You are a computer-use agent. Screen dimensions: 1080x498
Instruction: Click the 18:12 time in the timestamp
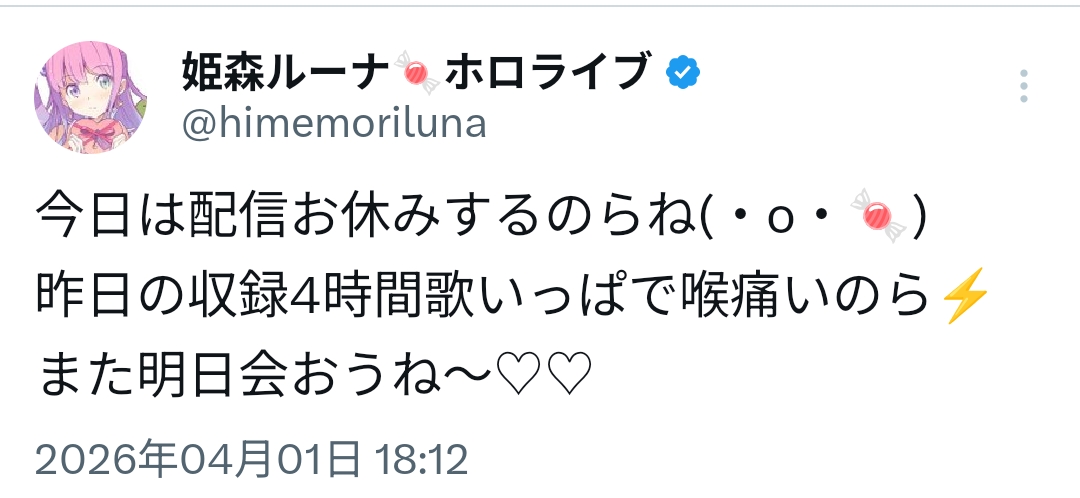(421, 461)
